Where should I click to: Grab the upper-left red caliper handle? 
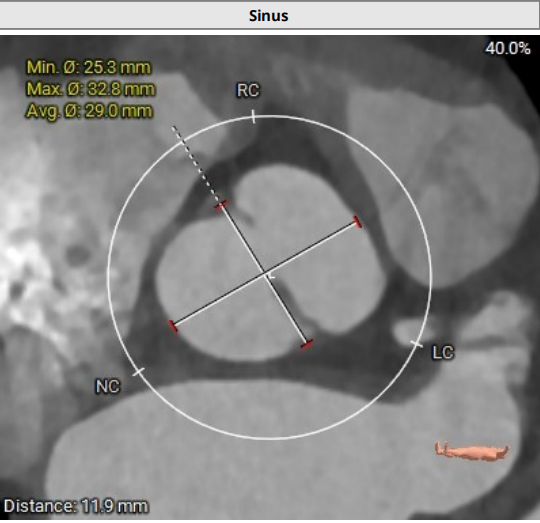[220, 205]
